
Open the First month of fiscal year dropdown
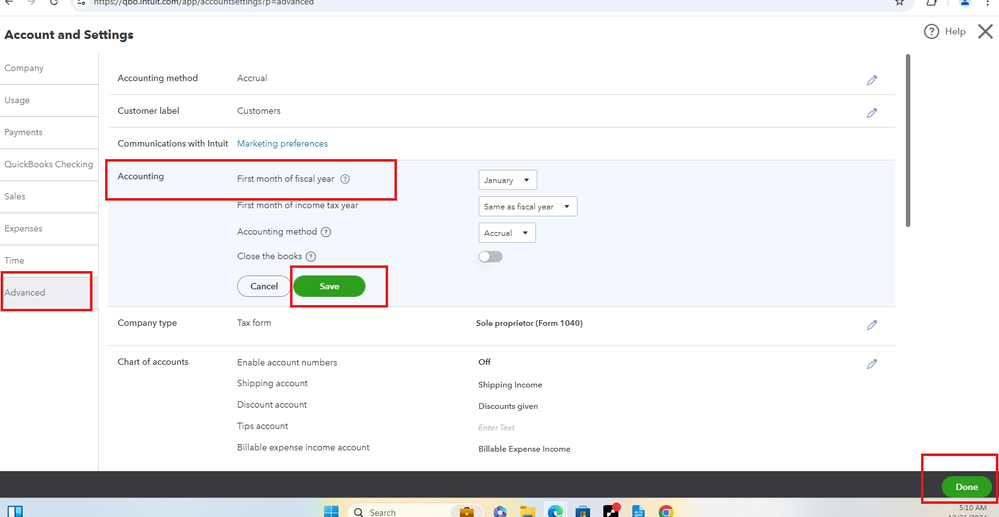tap(508, 180)
